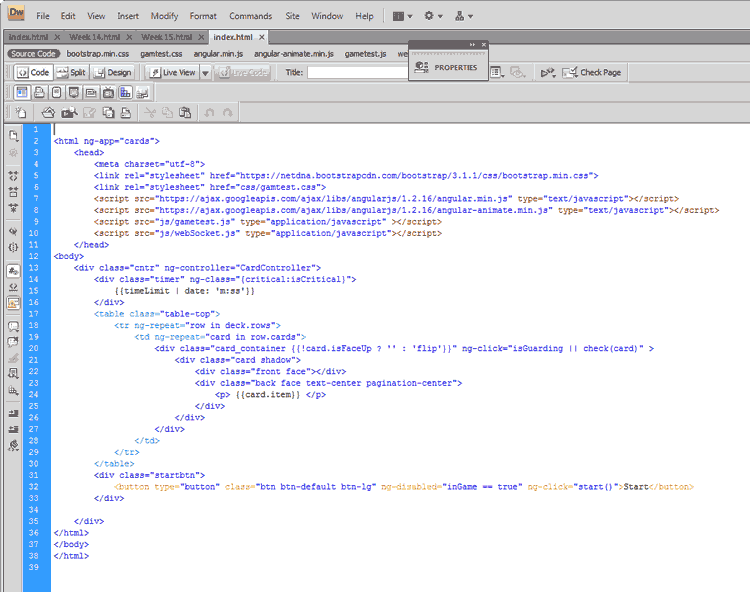Click the Save All icon

(109, 112)
